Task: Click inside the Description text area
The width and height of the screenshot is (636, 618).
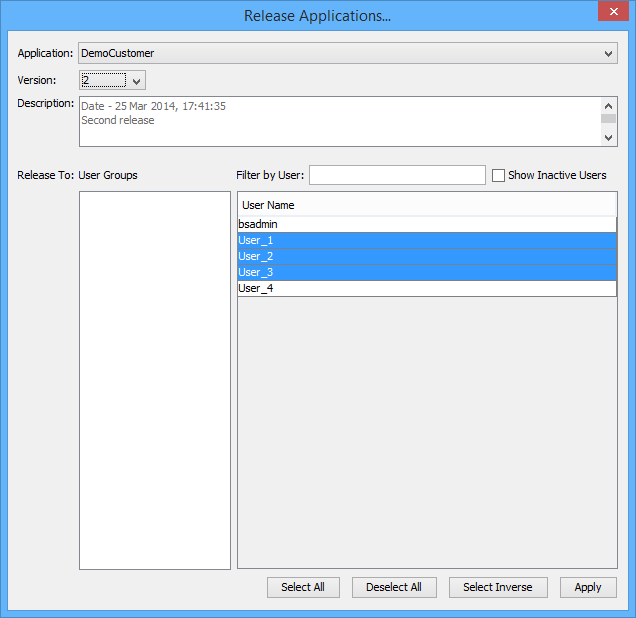Action: [340, 121]
